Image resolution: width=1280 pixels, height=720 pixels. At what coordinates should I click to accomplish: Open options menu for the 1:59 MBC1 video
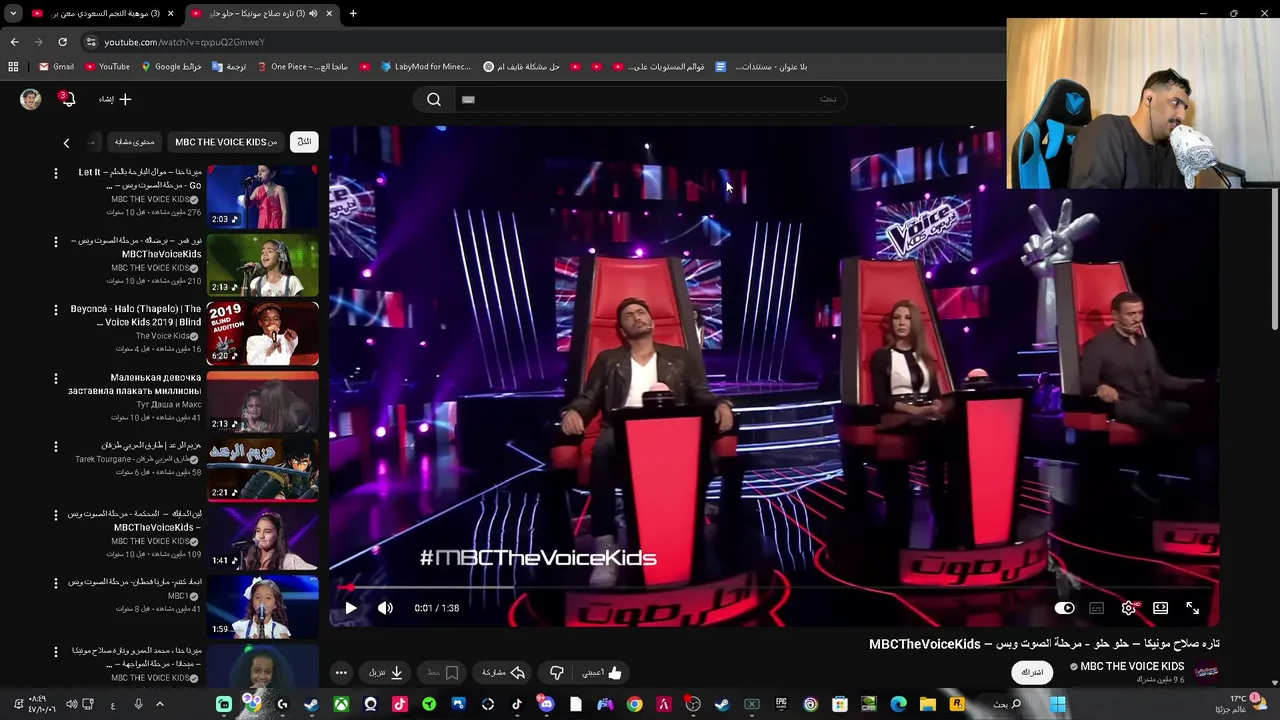56,583
